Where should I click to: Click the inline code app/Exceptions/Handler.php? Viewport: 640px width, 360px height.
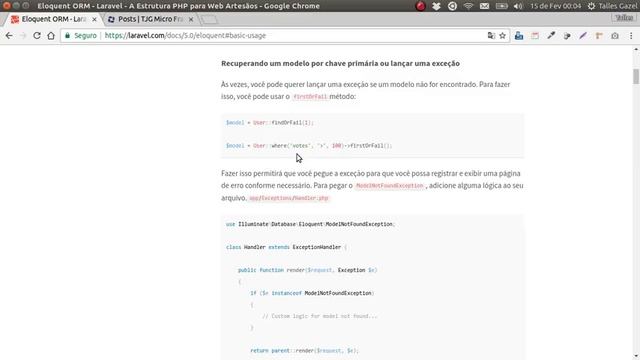tap(289, 198)
